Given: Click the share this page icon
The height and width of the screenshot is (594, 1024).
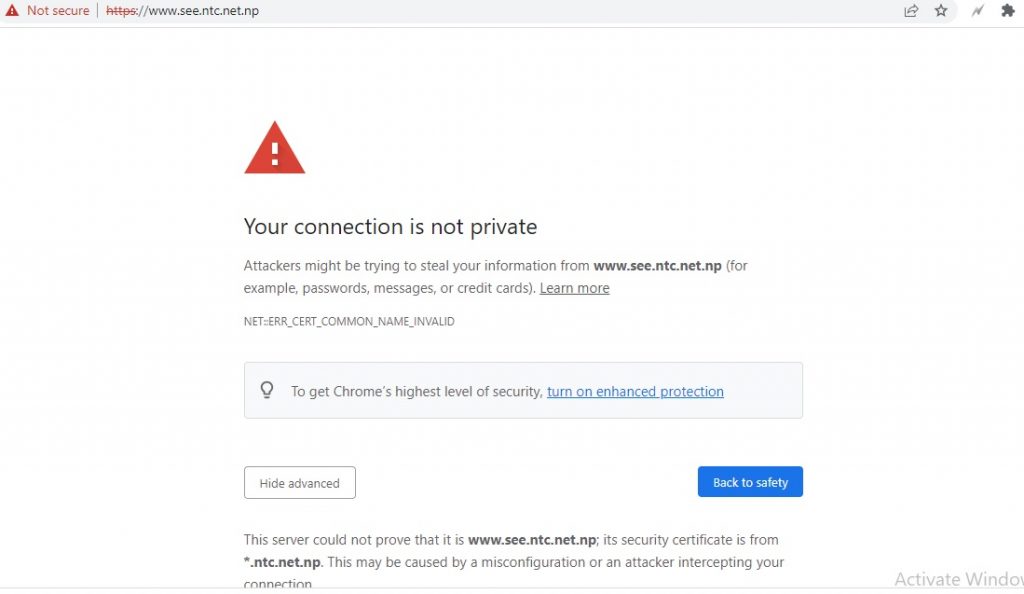Looking at the screenshot, I should point(911,10).
